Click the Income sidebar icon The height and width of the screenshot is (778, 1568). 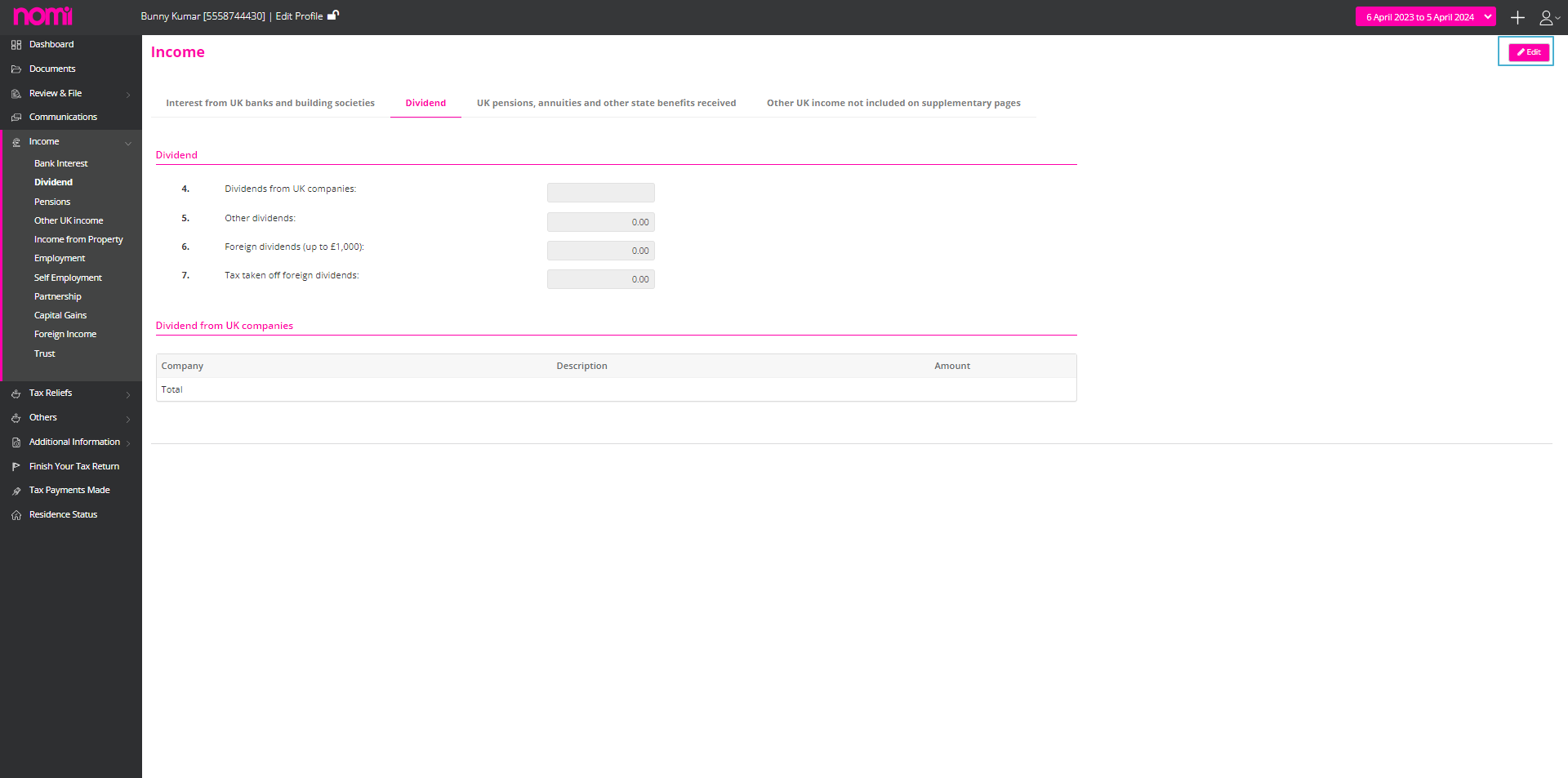point(16,142)
